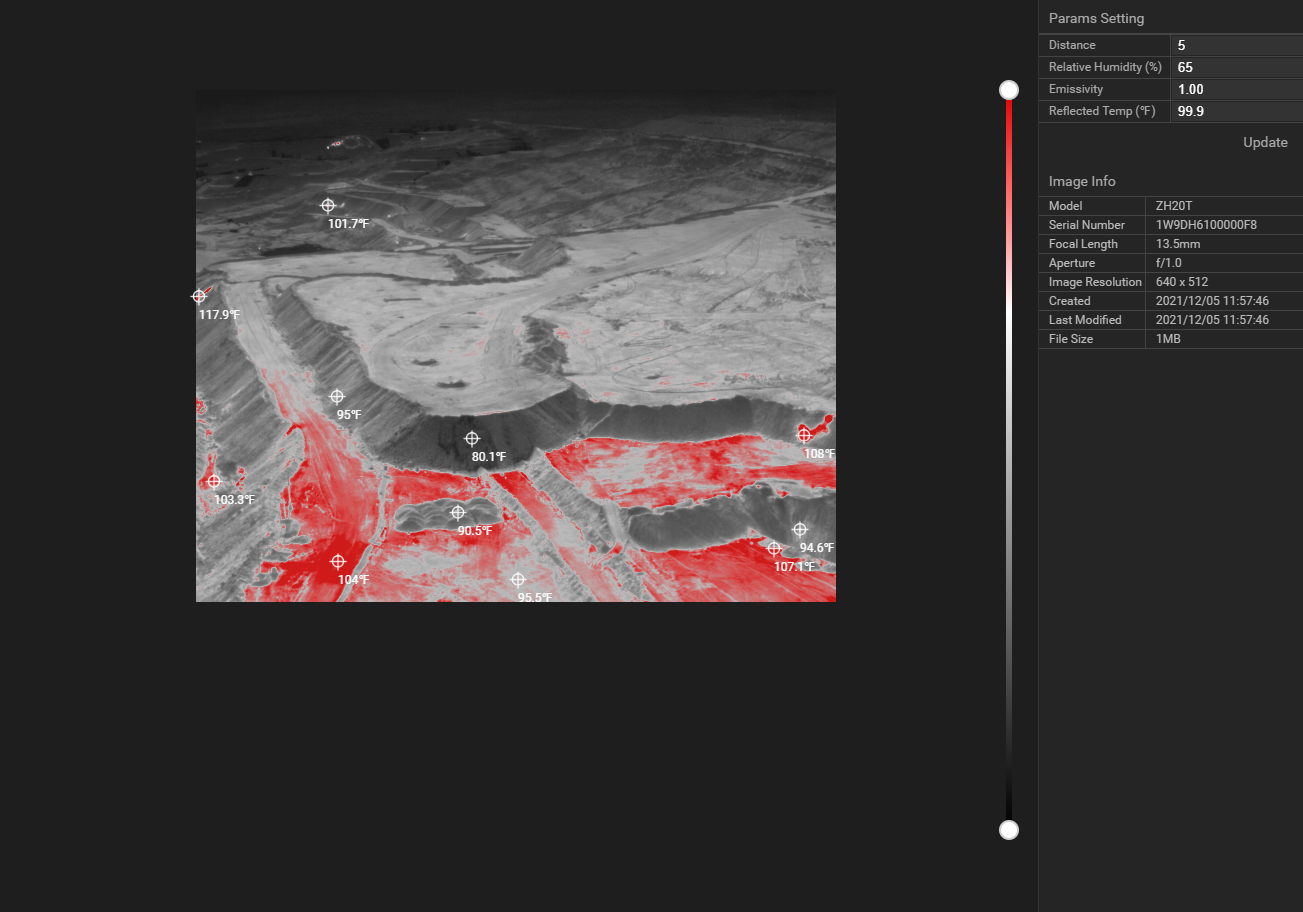Focus the Relative Humidity value field
Screen dimensions: 1303x912
(1237, 67)
